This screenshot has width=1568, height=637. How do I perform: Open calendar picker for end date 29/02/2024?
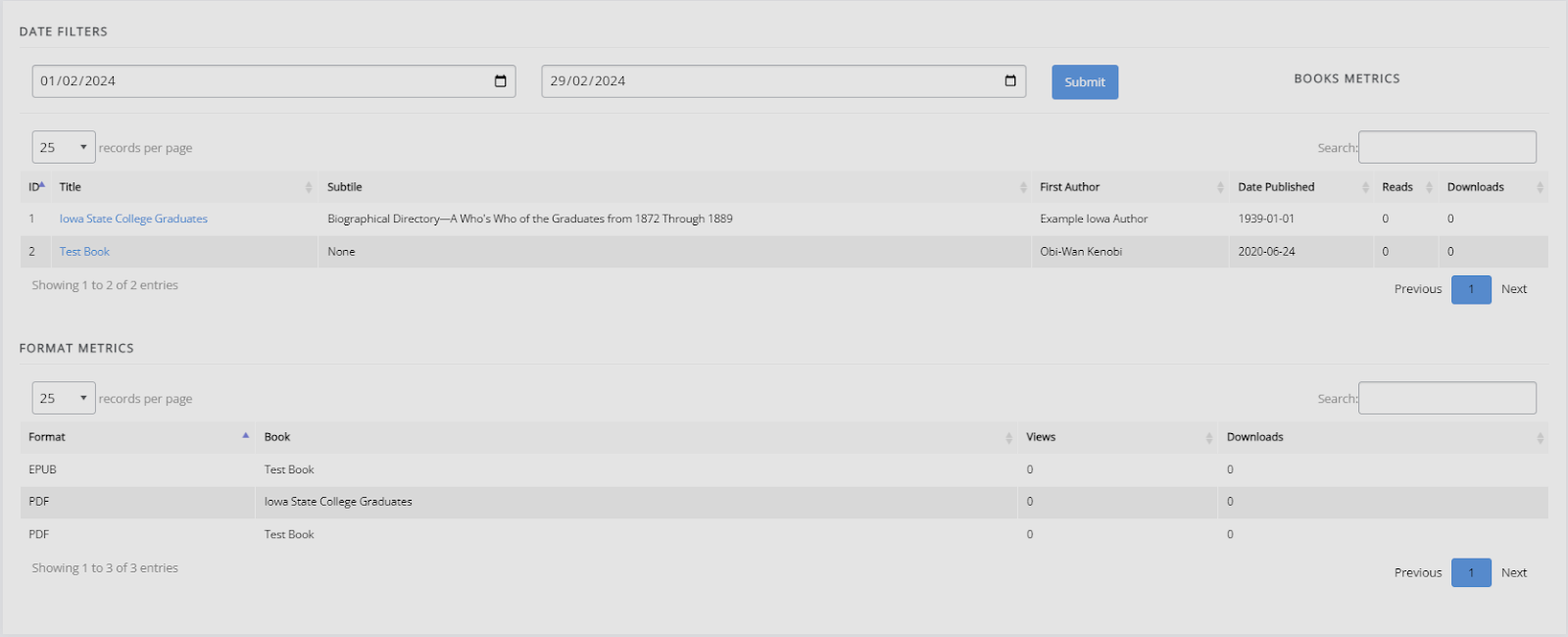[x=1010, y=81]
